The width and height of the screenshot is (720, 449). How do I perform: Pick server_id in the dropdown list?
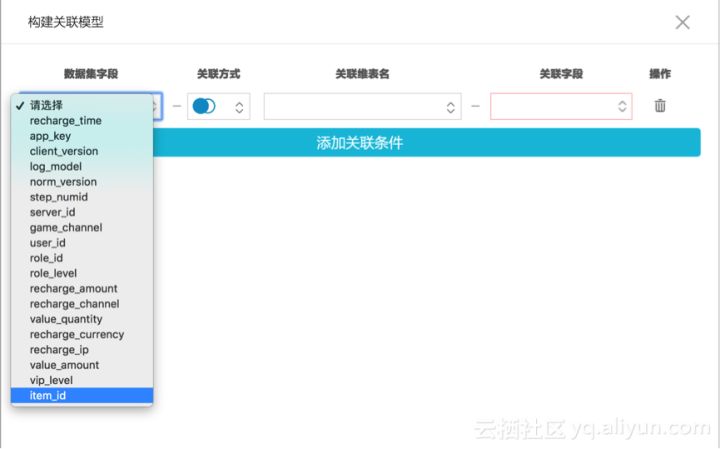click(x=82, y=212)
